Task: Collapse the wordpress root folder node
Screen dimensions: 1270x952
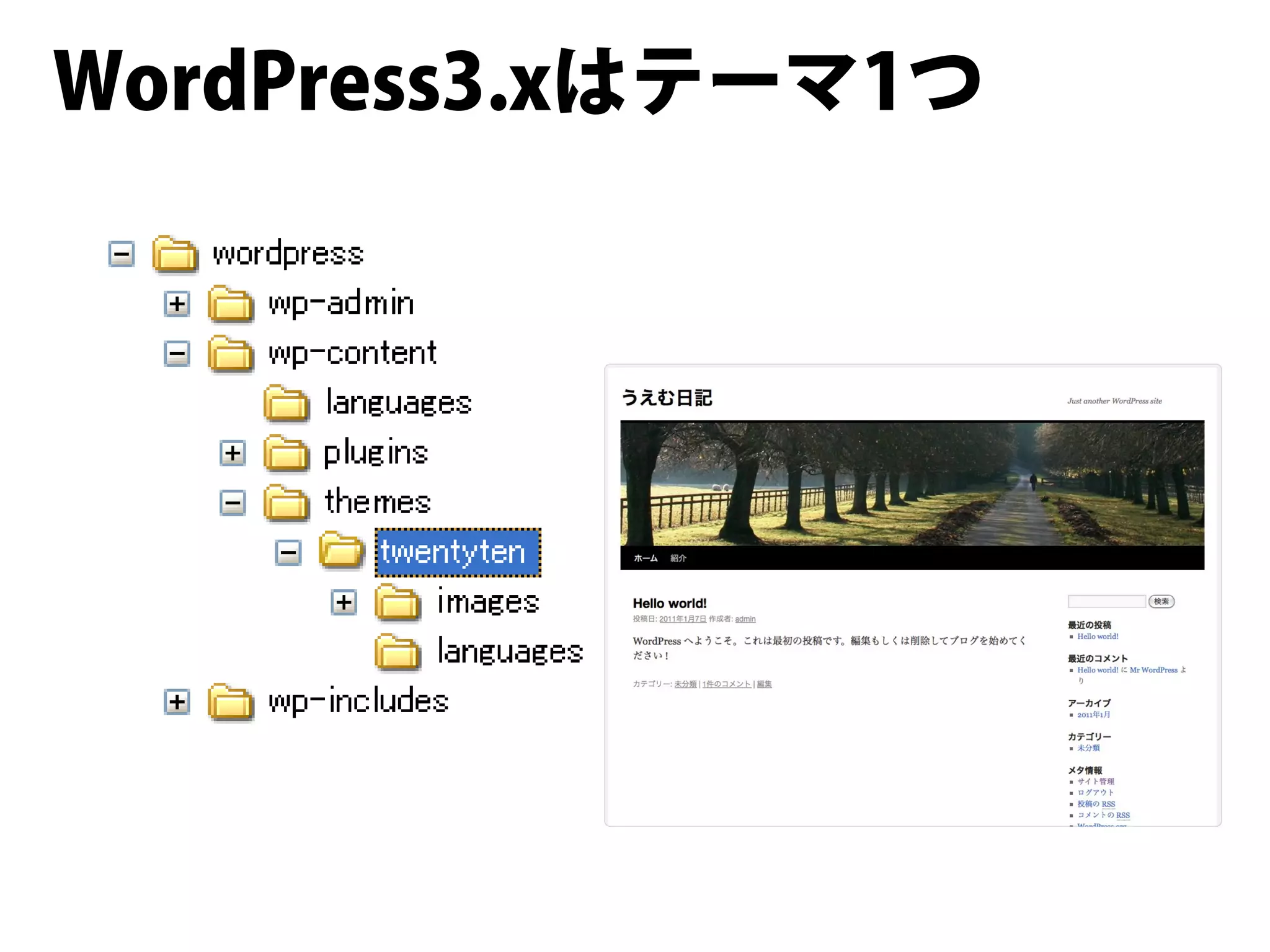Action: (x=122, y=253)
